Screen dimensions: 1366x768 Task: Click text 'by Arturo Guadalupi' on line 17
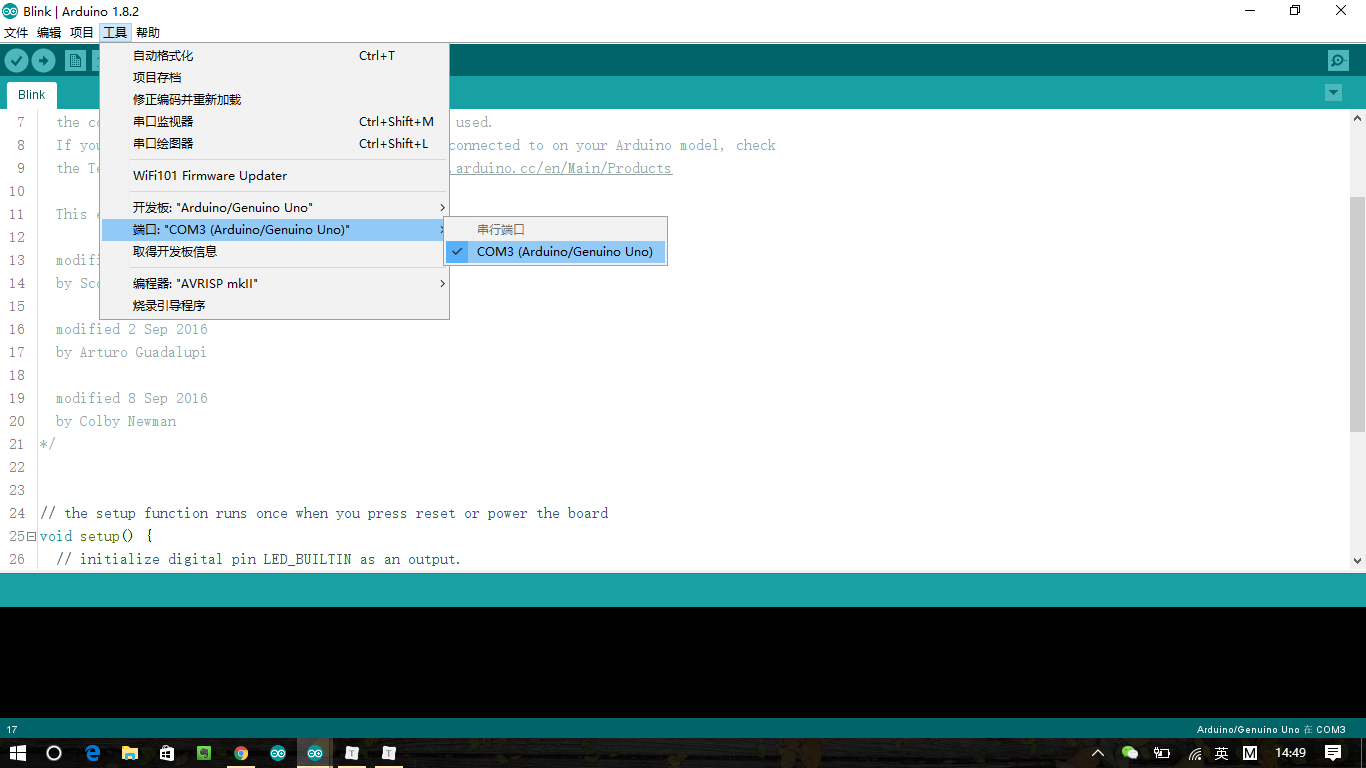pos(131,352)
